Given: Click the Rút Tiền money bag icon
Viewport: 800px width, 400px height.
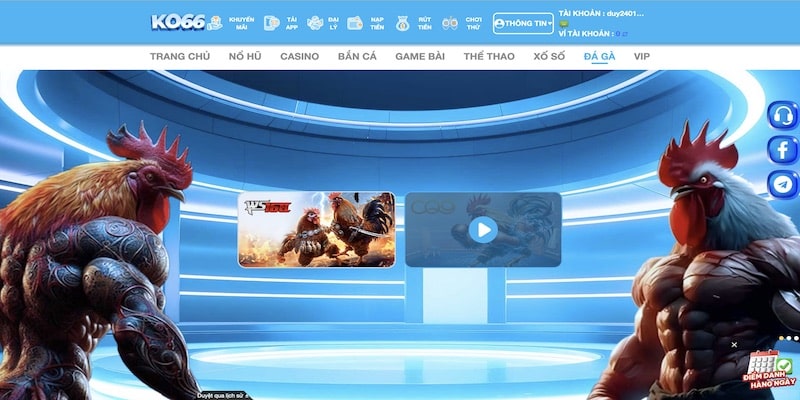Looking at the screenshot, I should tap(403, 23).
